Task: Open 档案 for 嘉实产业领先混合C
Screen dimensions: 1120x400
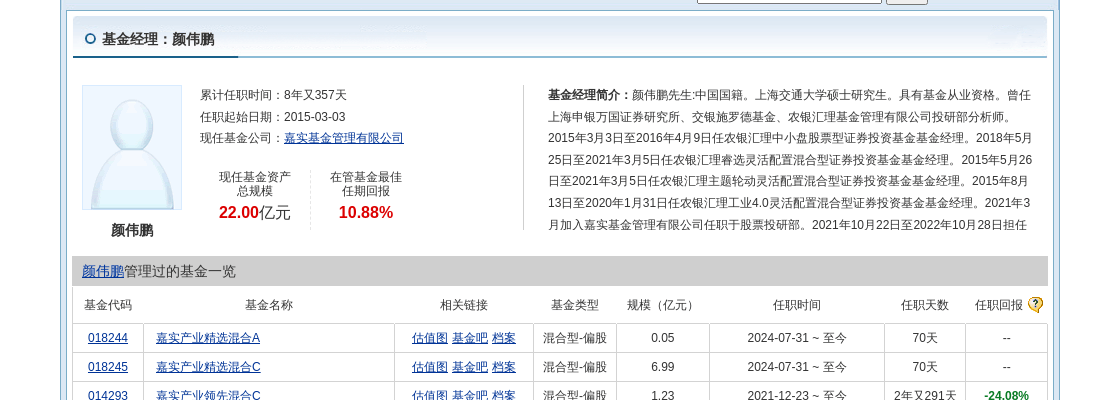Action: (x=504, y=395)
